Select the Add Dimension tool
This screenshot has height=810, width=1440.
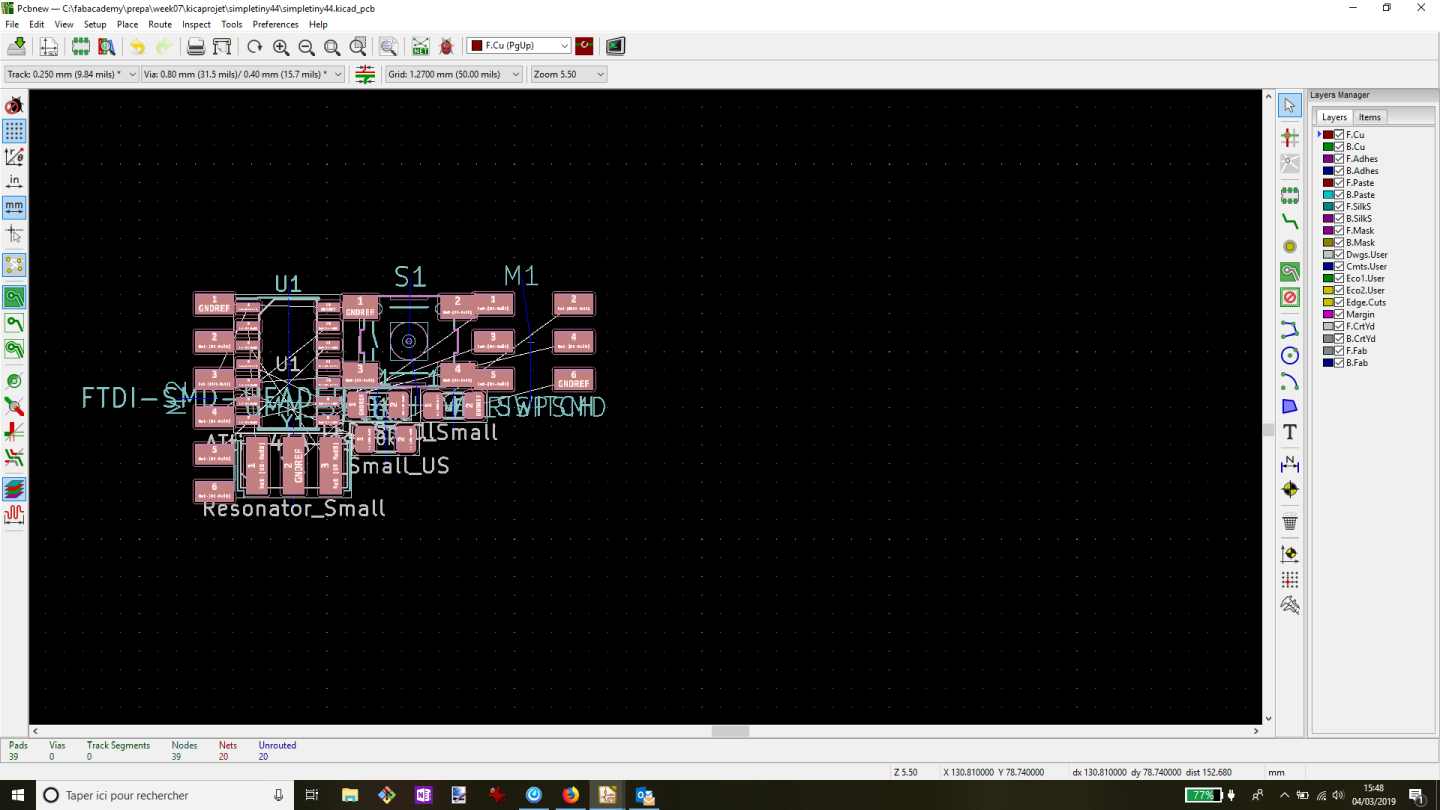click(x=1290, y=464)
